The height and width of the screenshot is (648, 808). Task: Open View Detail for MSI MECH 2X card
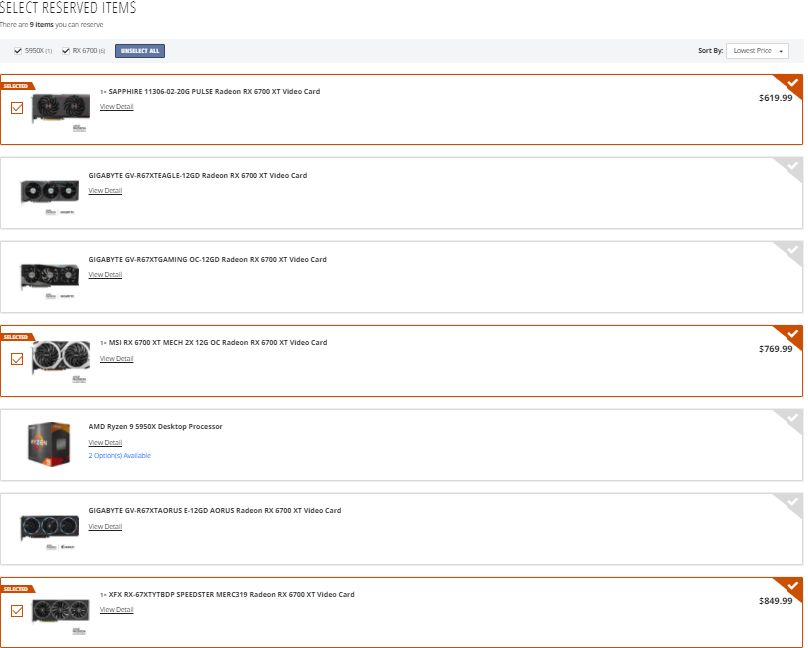coord(116,359)
